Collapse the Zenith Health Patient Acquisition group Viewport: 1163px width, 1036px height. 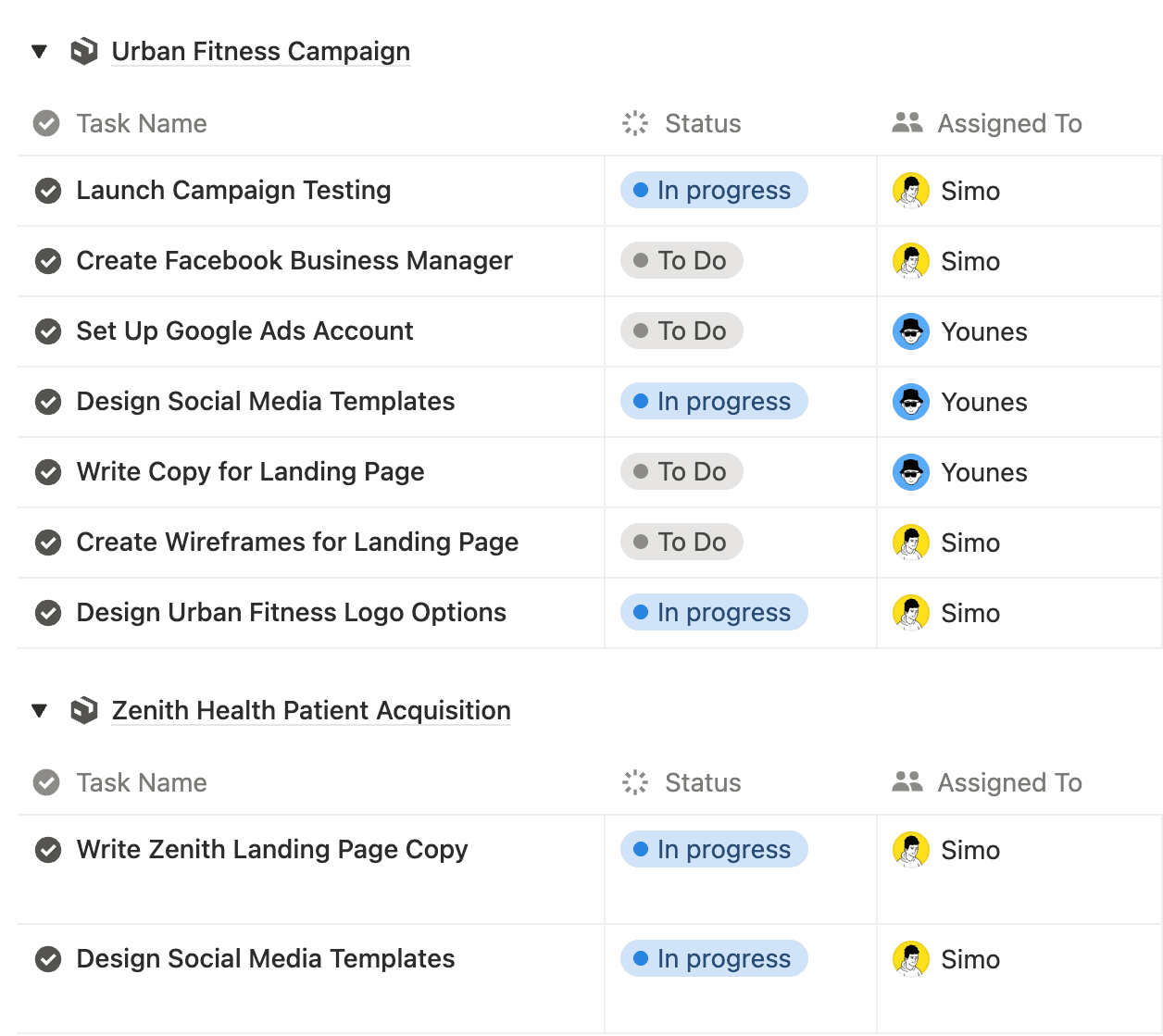39,710
